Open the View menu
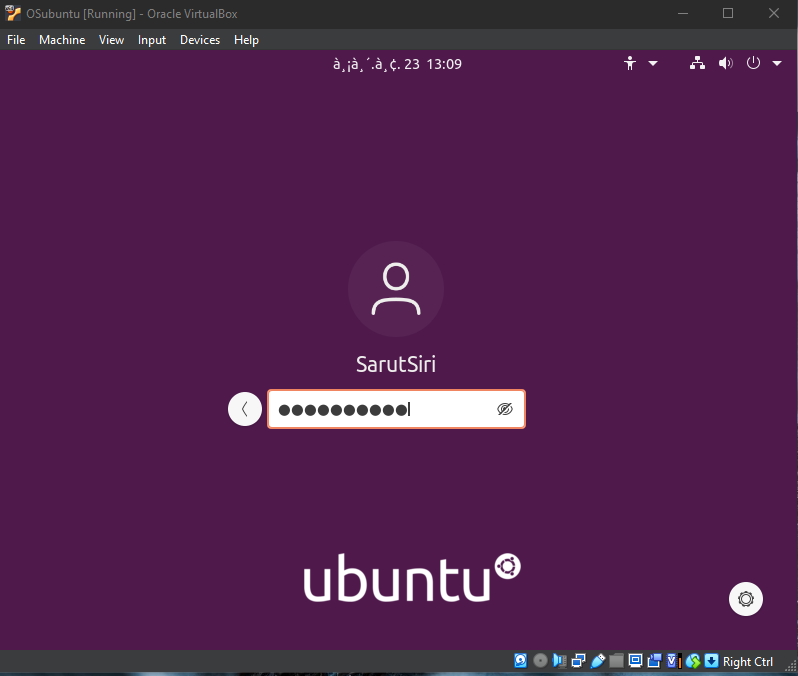The image size is (798, 676). (111, 40)
